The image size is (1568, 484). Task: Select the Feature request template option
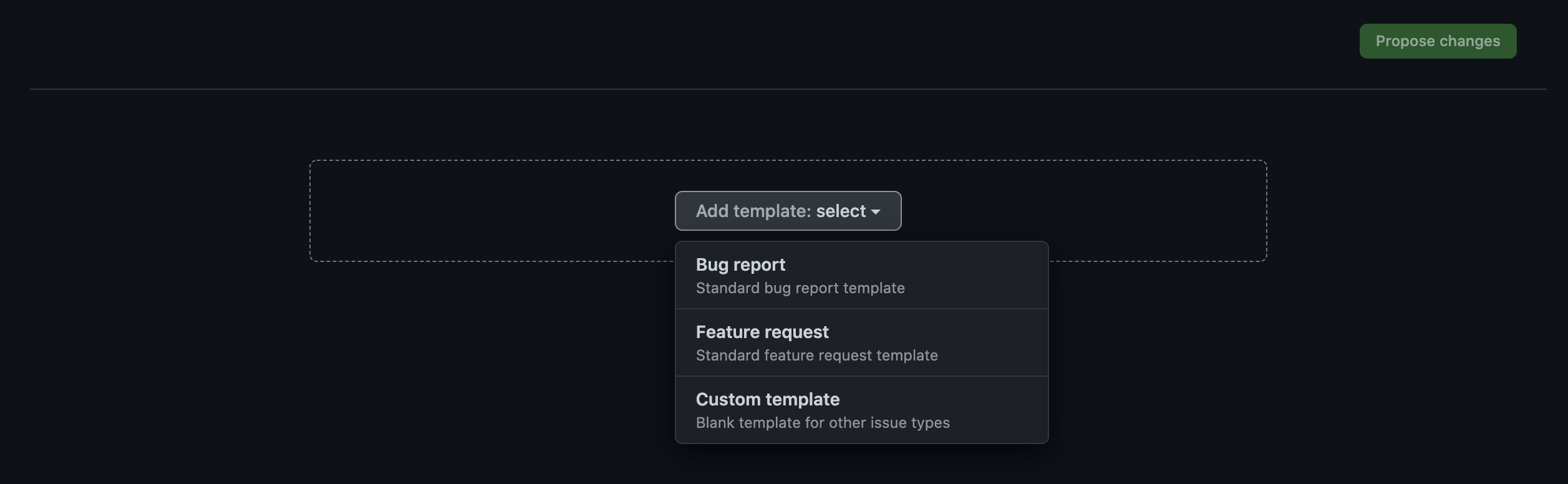coord(862,342)
